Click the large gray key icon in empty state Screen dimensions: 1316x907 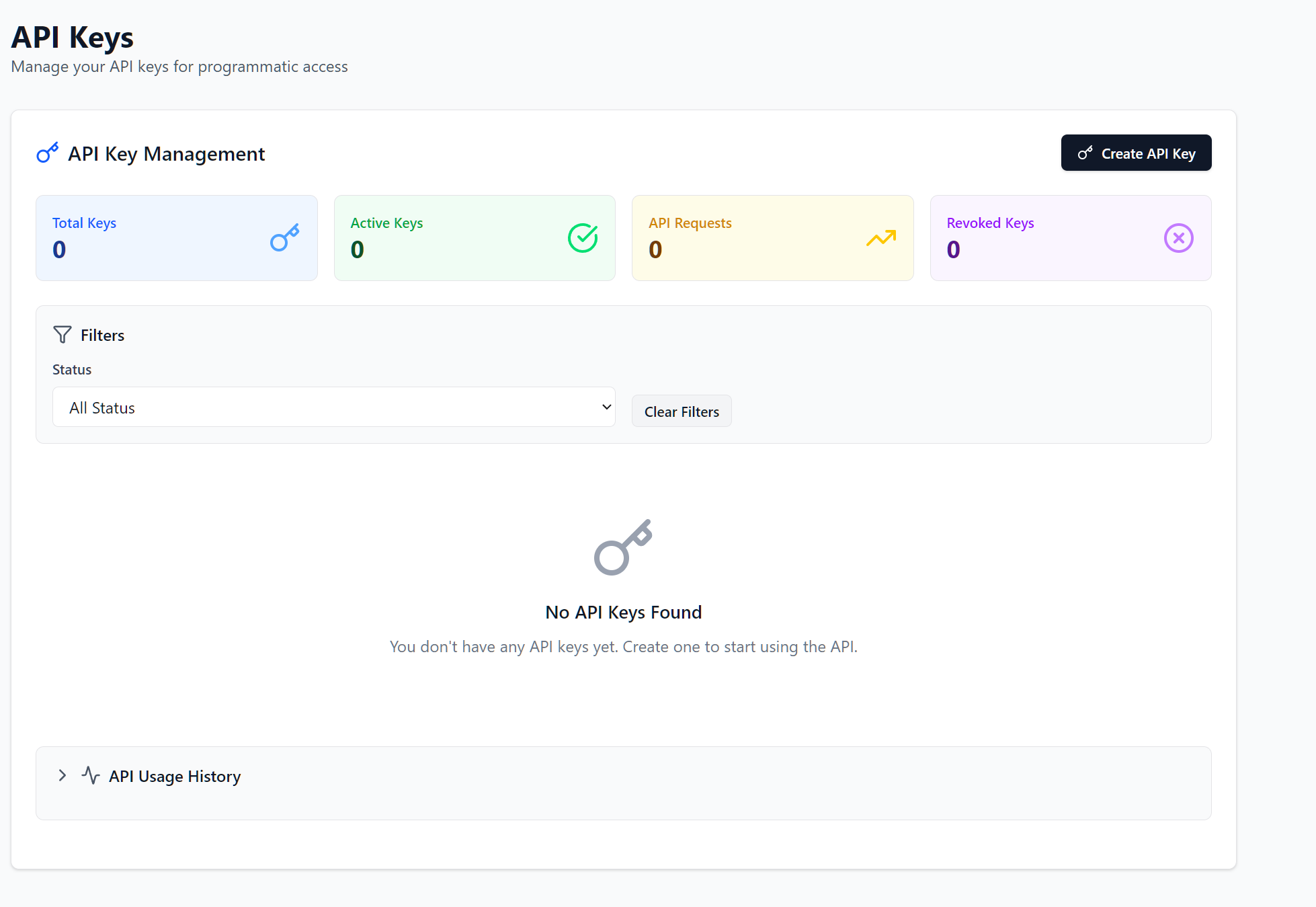click(622, 547)
